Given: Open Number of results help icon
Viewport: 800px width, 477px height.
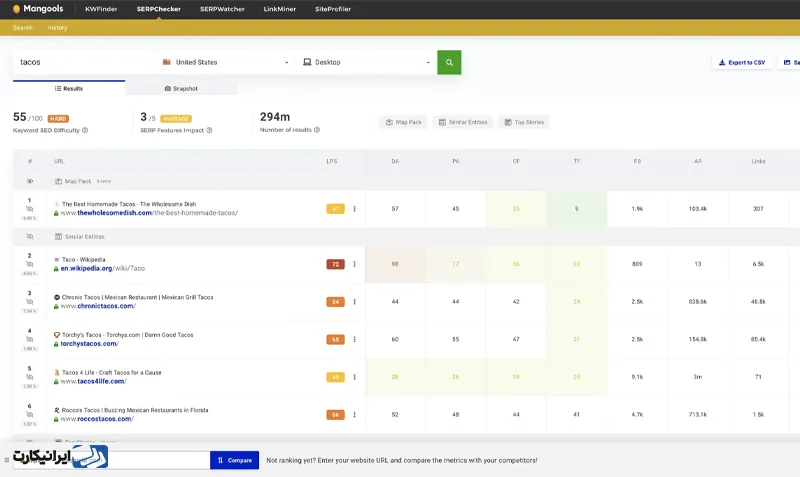Looking at the screenshot, I should (317, 130).
